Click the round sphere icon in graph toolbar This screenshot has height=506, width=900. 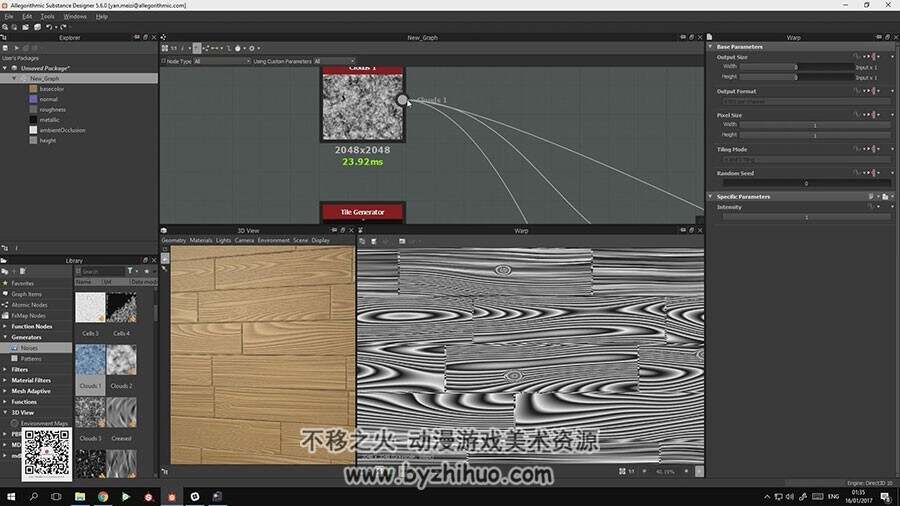(x=238, y=48)
